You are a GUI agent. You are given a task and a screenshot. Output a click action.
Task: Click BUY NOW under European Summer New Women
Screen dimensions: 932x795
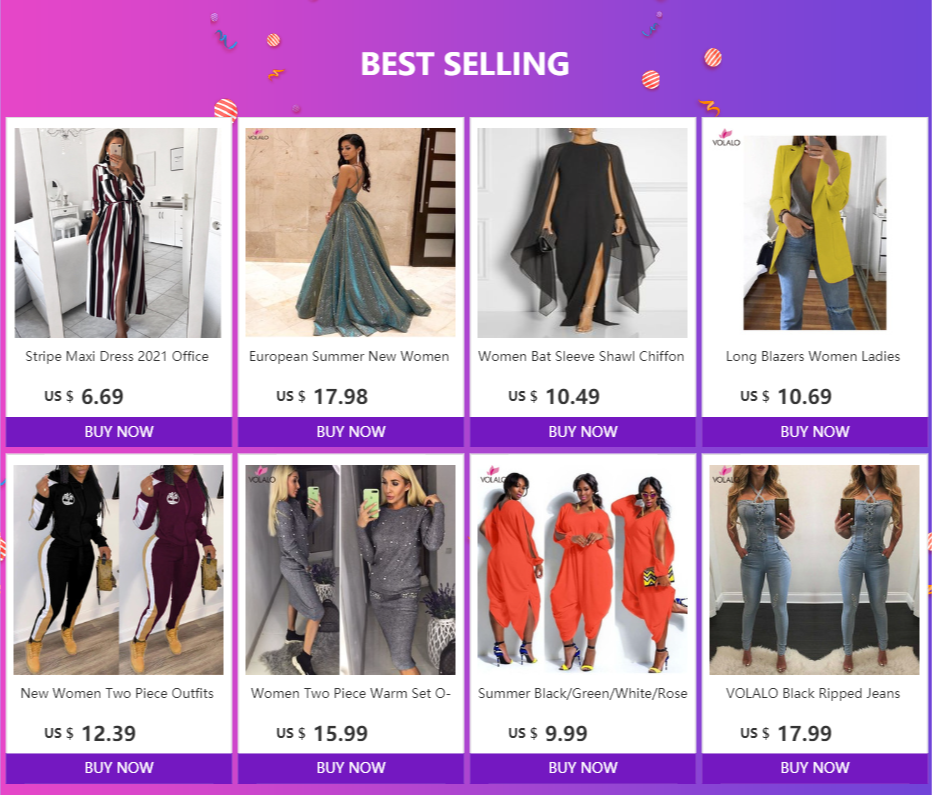351,431
